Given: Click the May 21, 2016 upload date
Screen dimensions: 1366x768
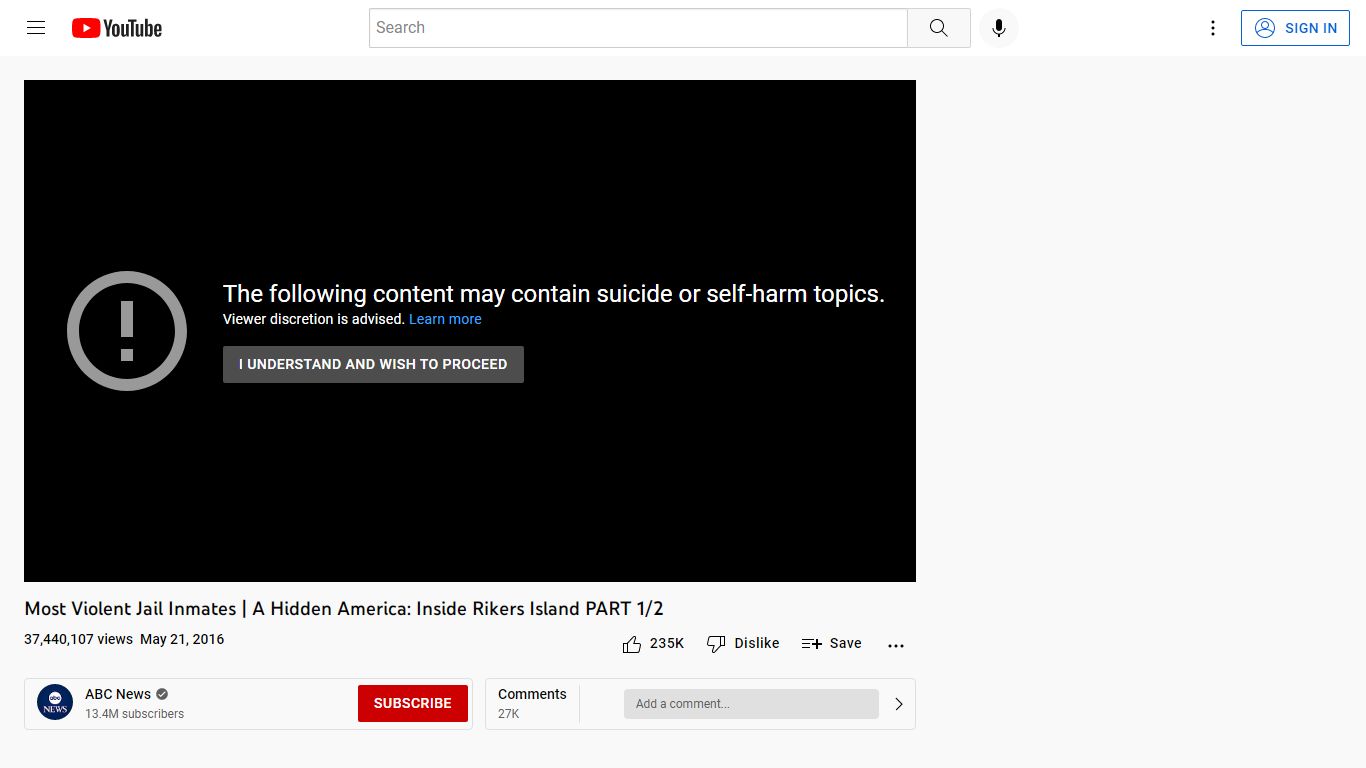Looking at the screenshot, I should [182, 639].
